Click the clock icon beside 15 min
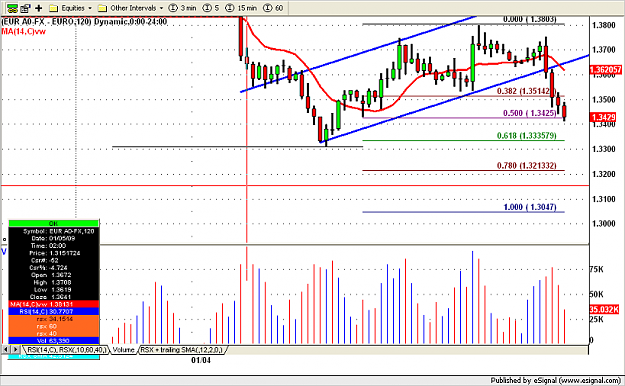 230,8
